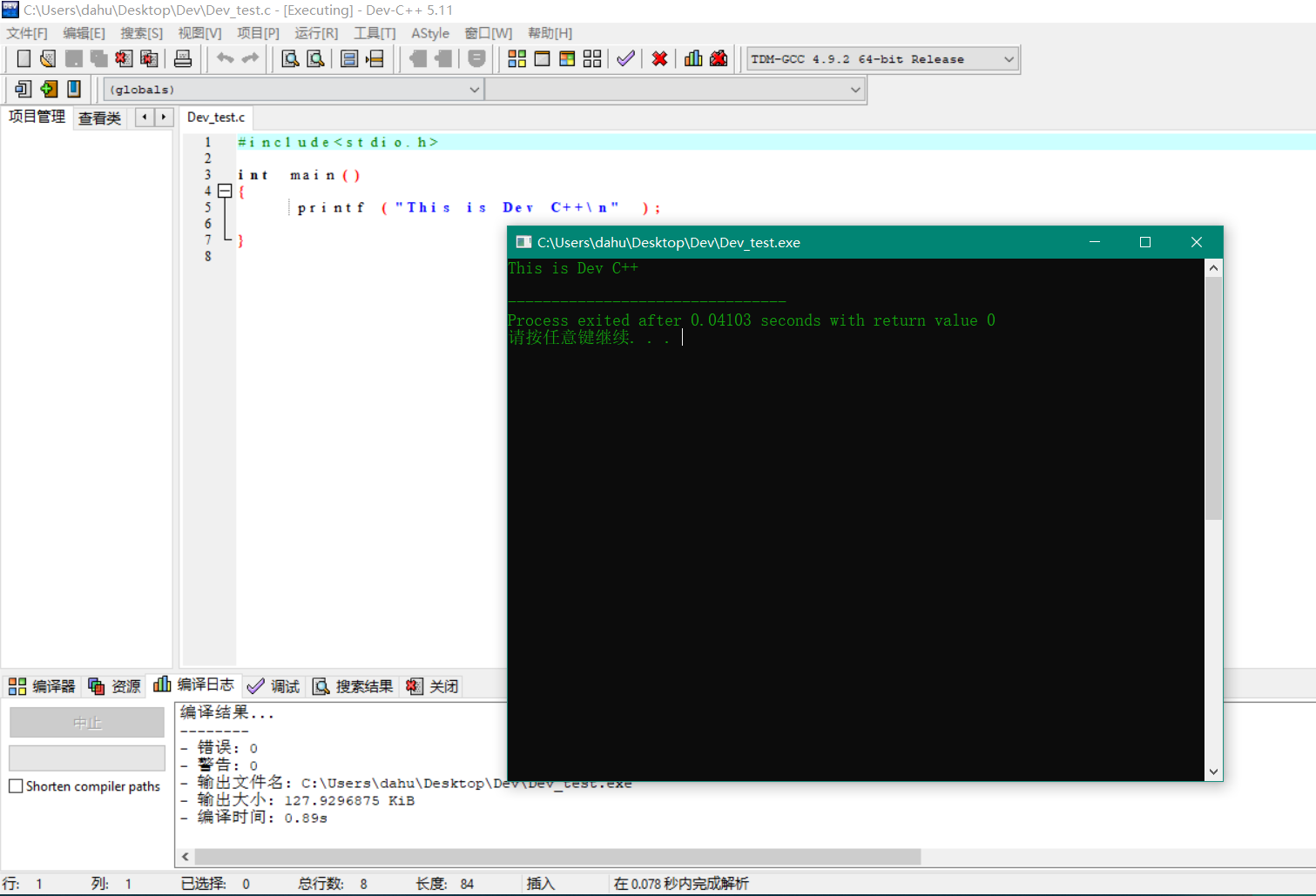Click the Delete profiling information icon

719,58
